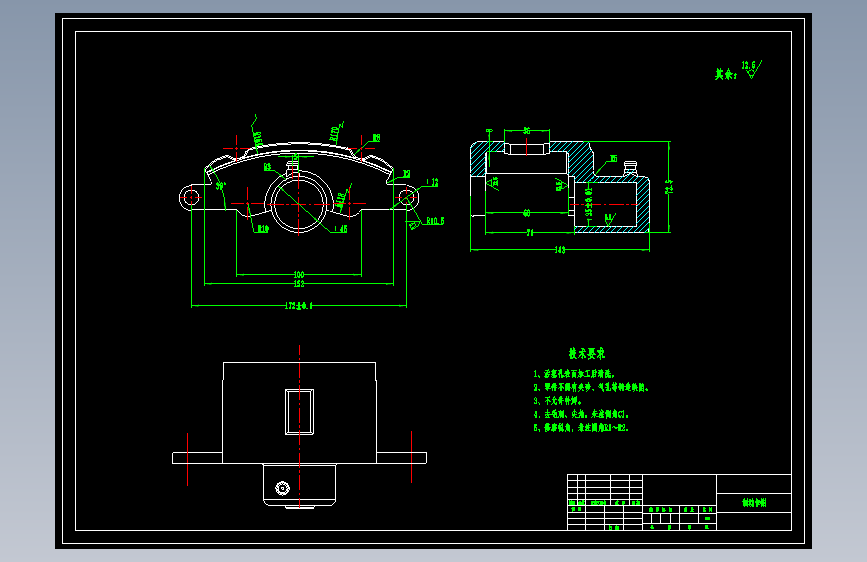Select technical requirement line 3

[558, 400]
